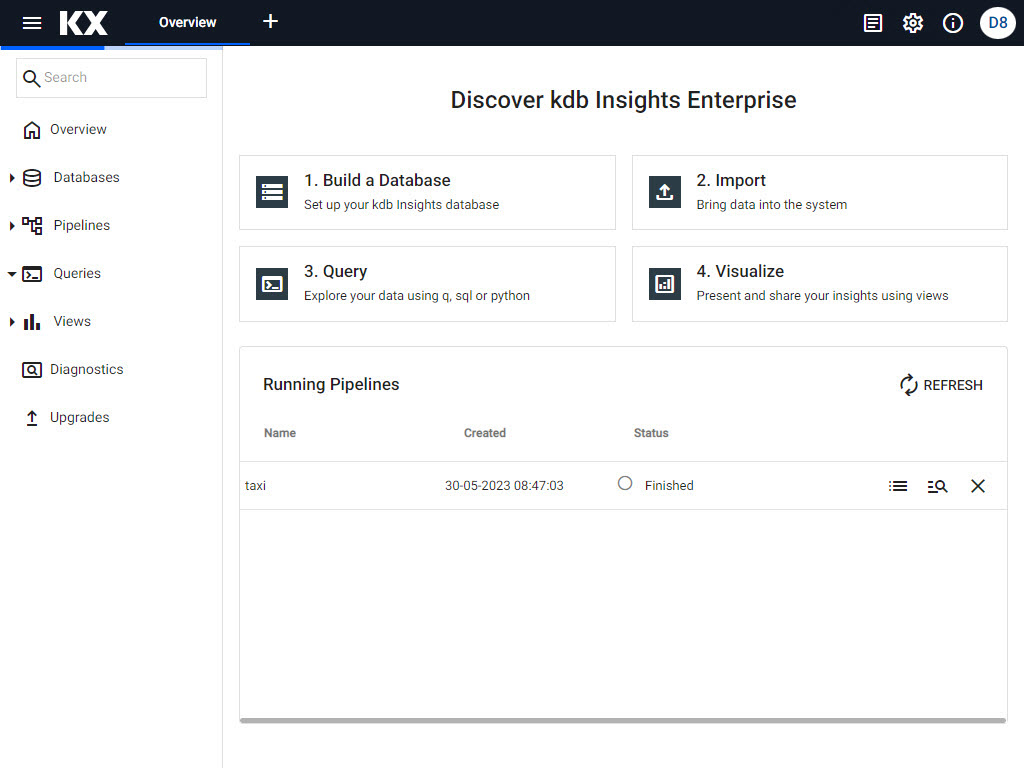Open the document/news icon in header

pyautogui.click(x=872, y=24)
